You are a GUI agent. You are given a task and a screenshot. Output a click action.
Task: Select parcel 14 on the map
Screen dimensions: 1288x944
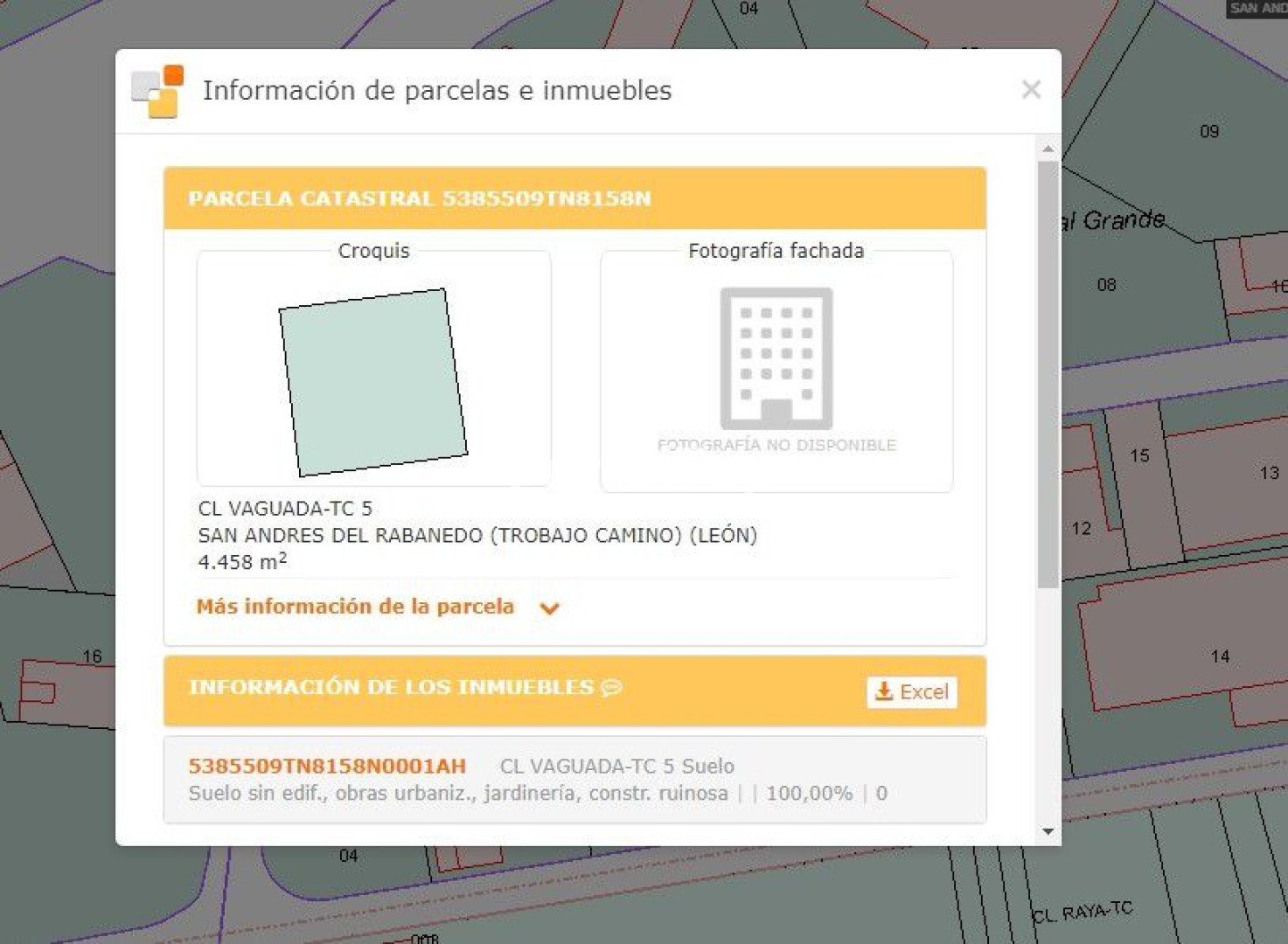1220,656
